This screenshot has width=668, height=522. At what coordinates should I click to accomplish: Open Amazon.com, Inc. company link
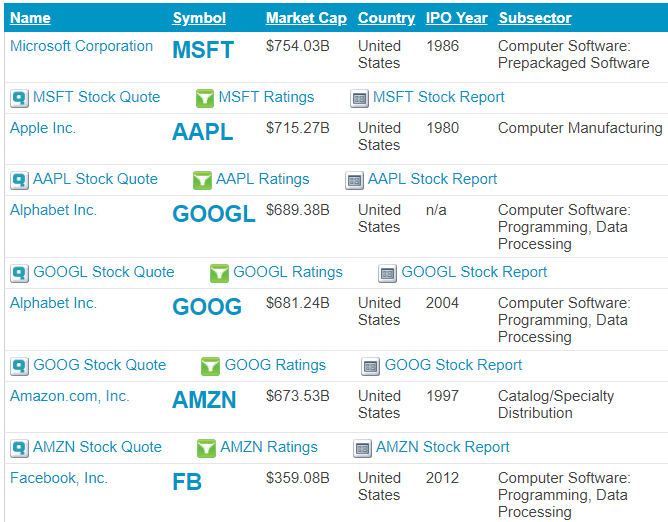(70, 396)
